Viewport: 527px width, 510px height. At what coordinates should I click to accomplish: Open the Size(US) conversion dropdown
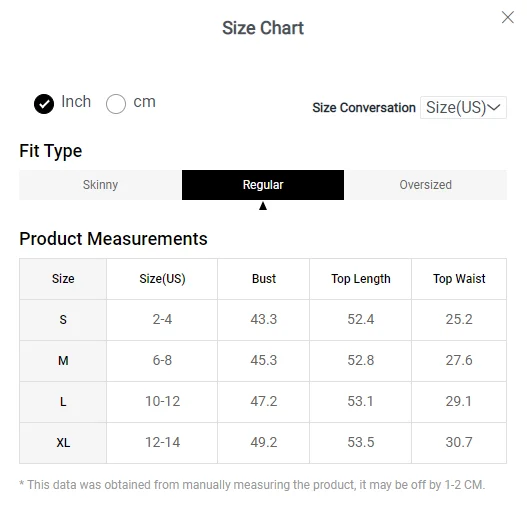[463, 108]
